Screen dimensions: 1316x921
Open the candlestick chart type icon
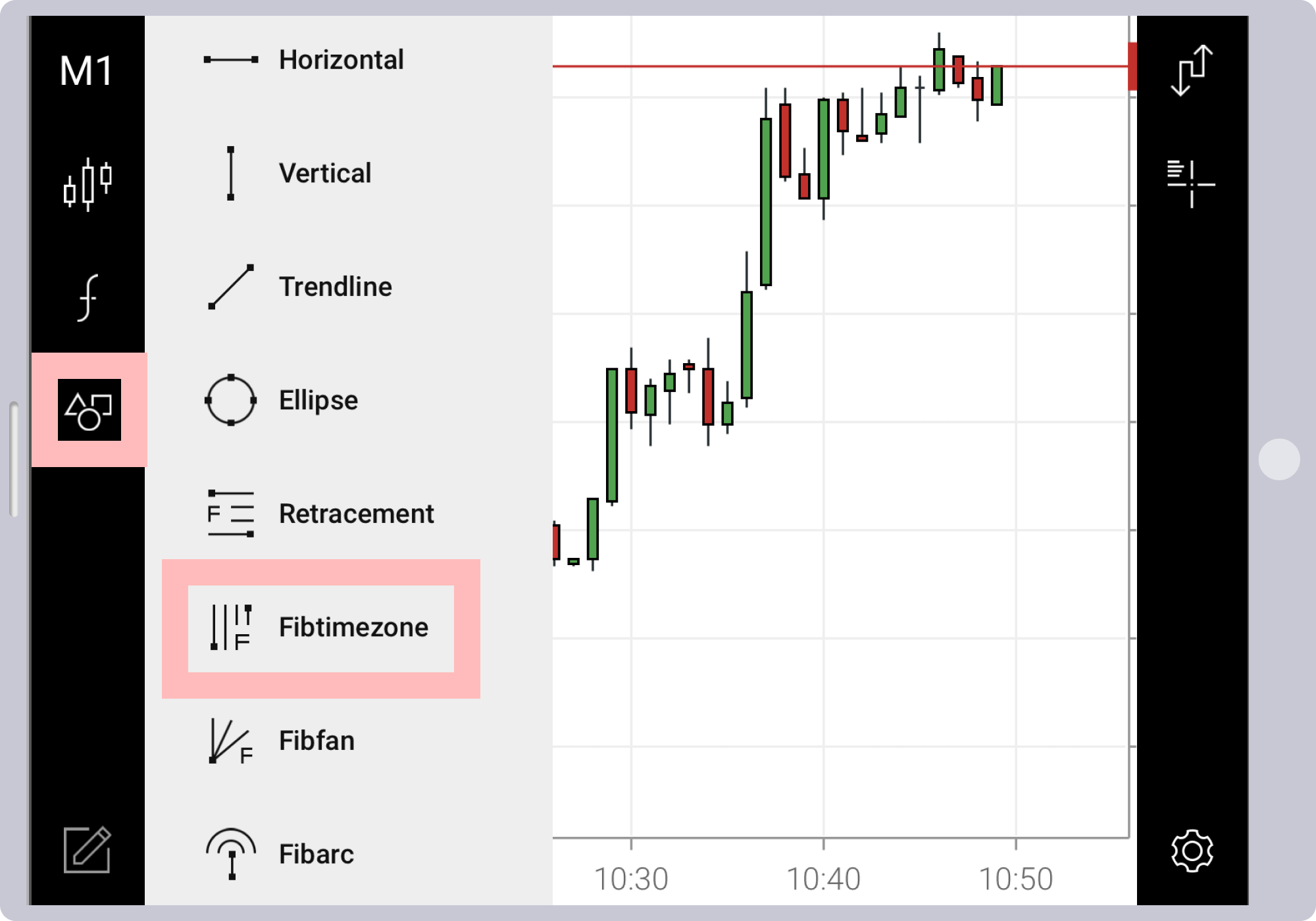point(88,184)
